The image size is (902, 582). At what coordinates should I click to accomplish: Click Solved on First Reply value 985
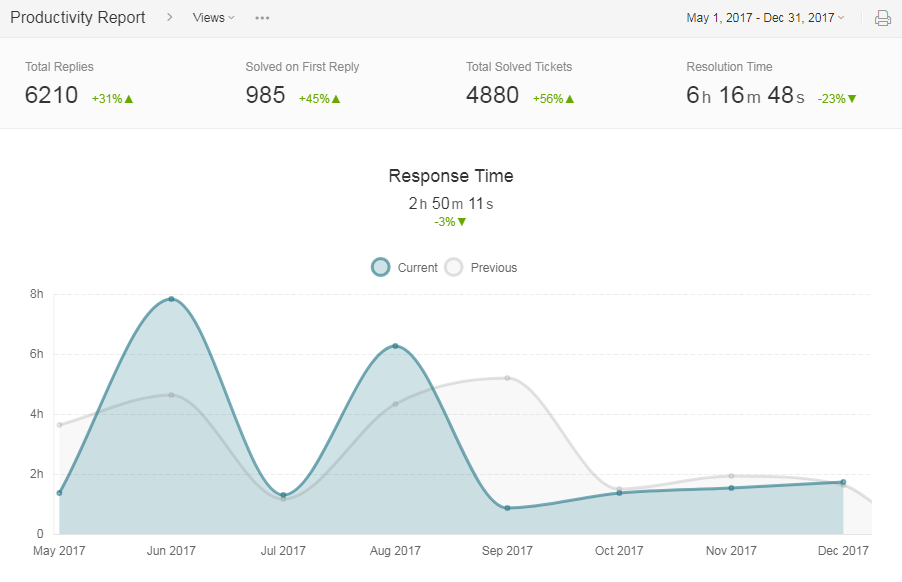pyautogui.click(x=265, y=95)
